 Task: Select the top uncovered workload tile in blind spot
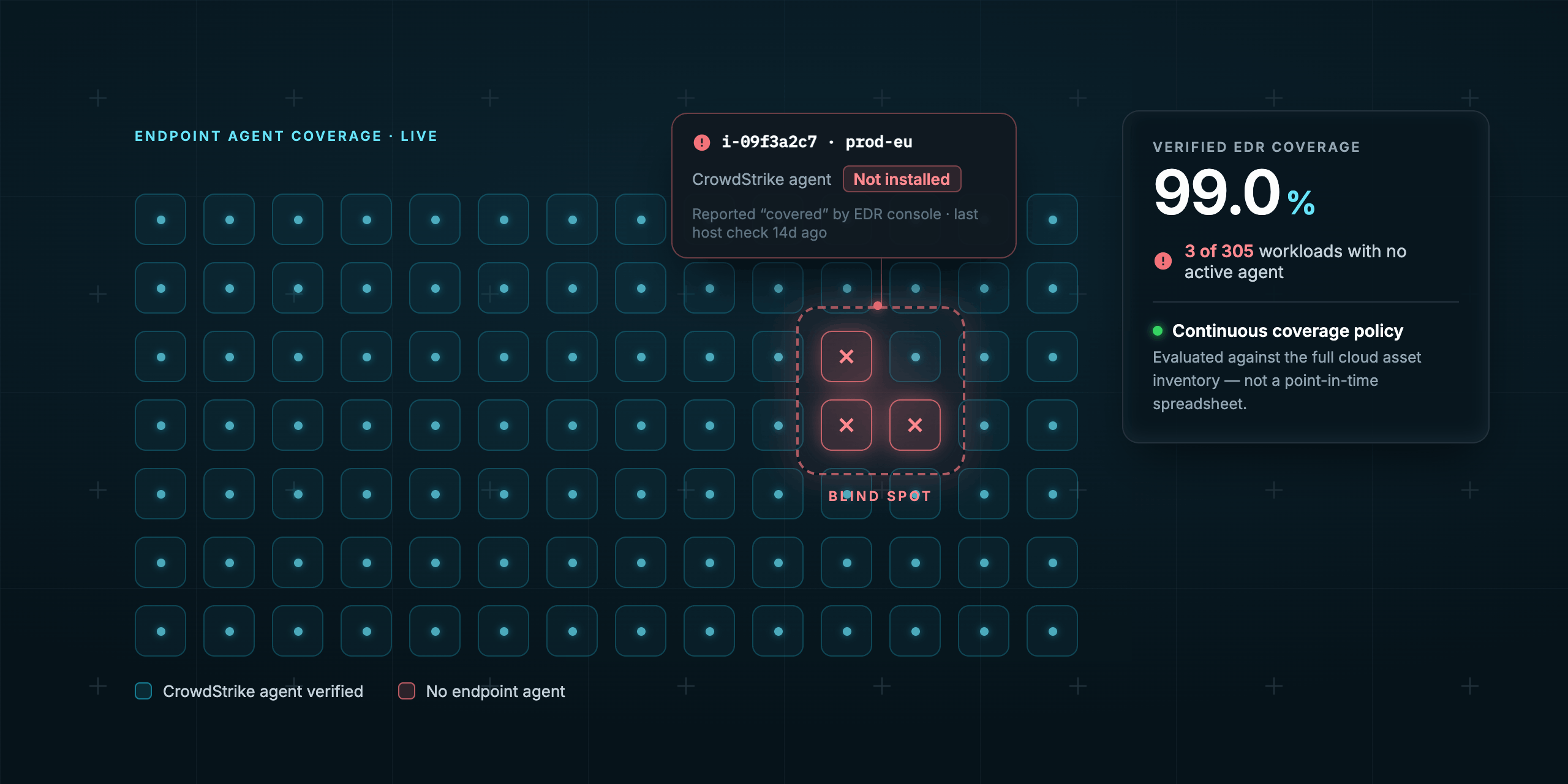[846, 356]
